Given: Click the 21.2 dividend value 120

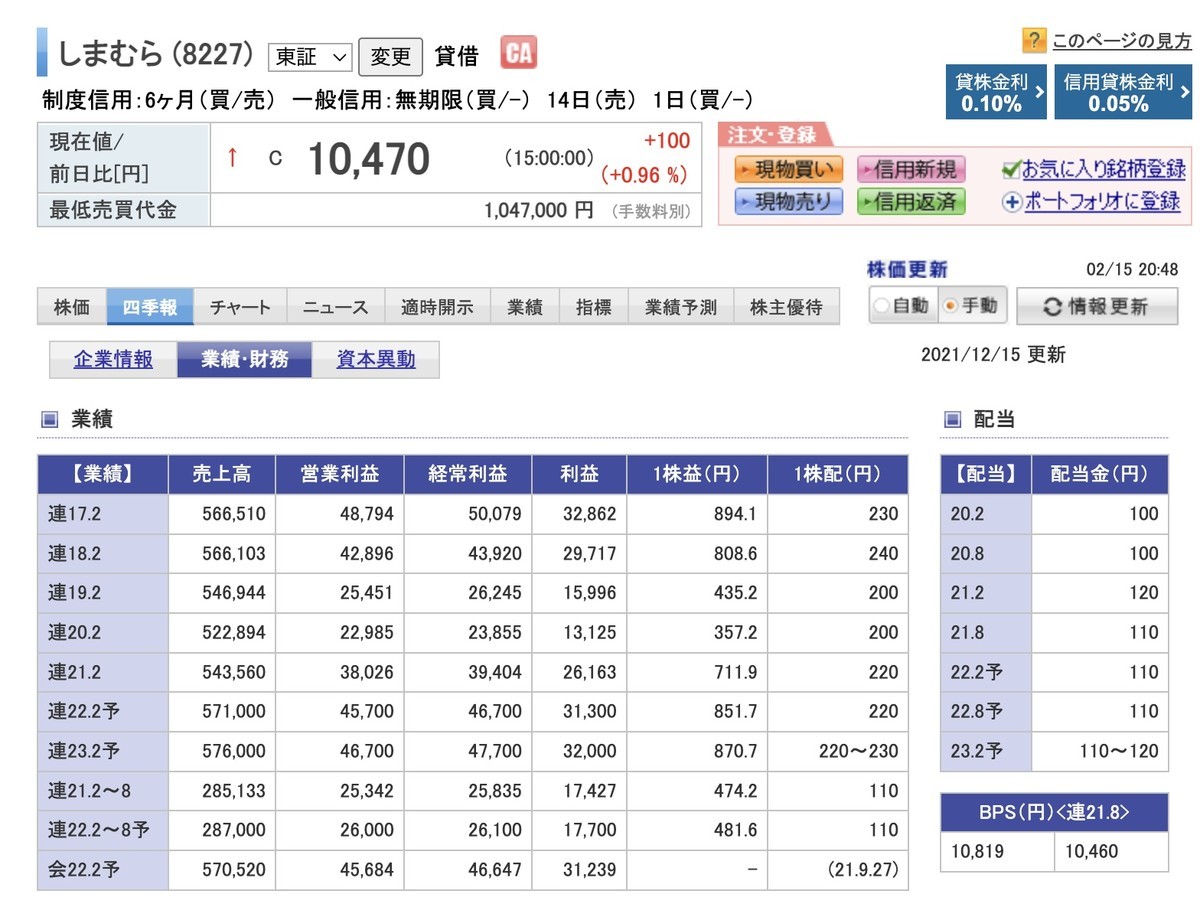Looking at the screenshot, I should (1143, 592).
